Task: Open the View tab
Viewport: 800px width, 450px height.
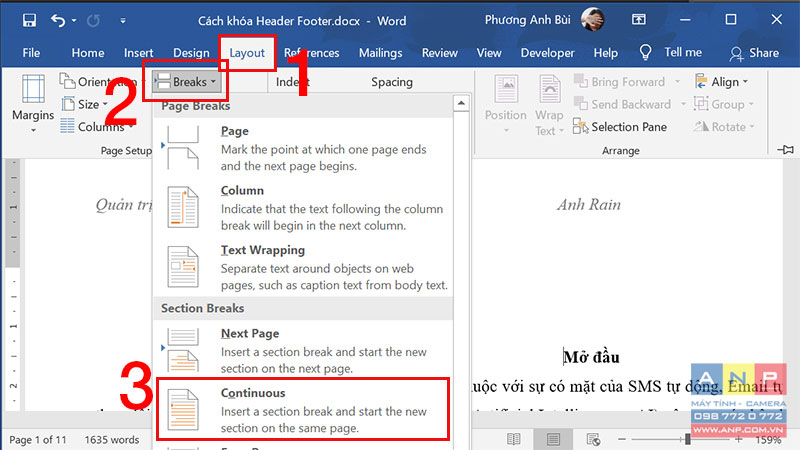Action: (x=489, y=53)
